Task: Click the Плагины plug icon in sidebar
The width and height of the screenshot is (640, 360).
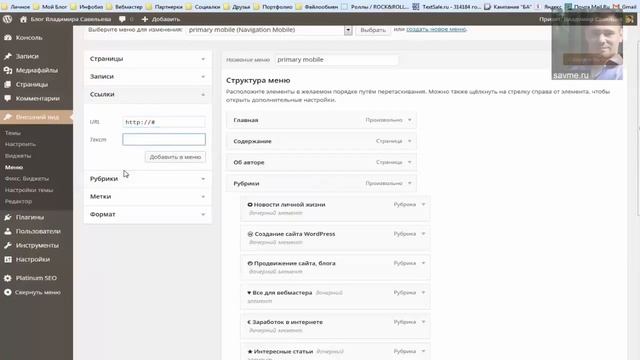Action: click(8, 217)
